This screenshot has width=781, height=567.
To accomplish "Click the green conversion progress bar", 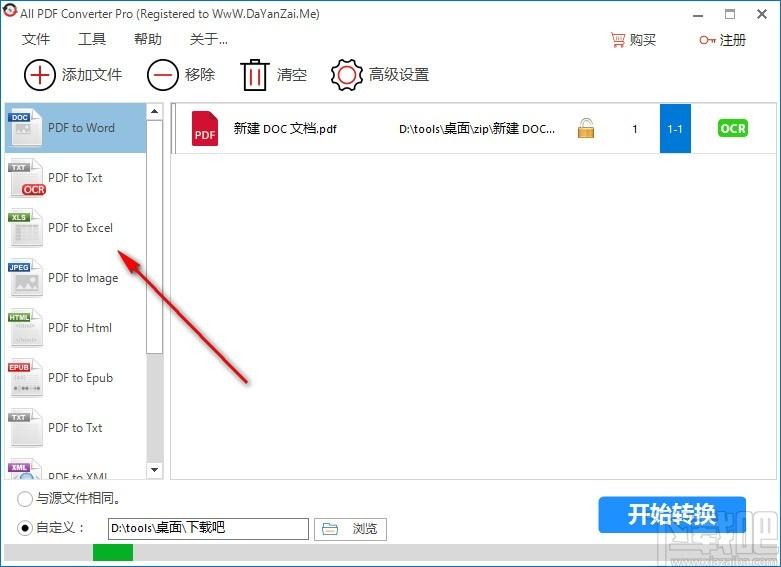I will coord(113,552).
